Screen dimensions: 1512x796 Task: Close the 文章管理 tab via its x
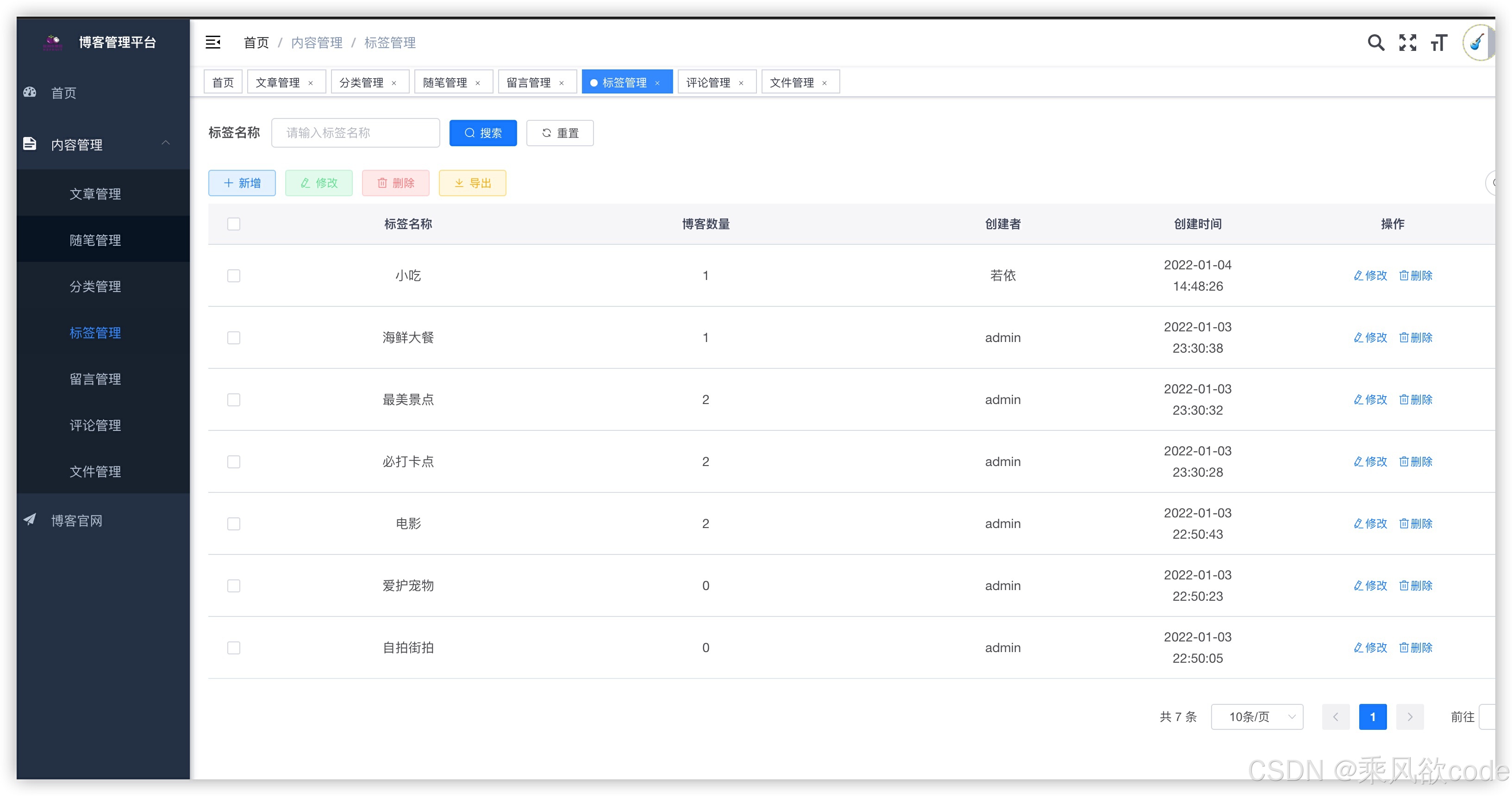[311, 83]
